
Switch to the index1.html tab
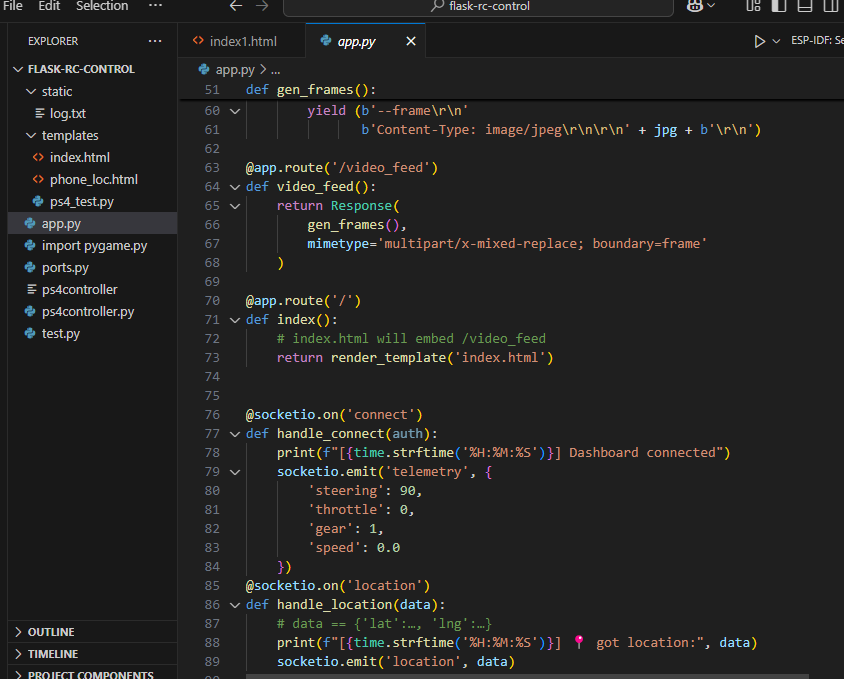(242, 41)
